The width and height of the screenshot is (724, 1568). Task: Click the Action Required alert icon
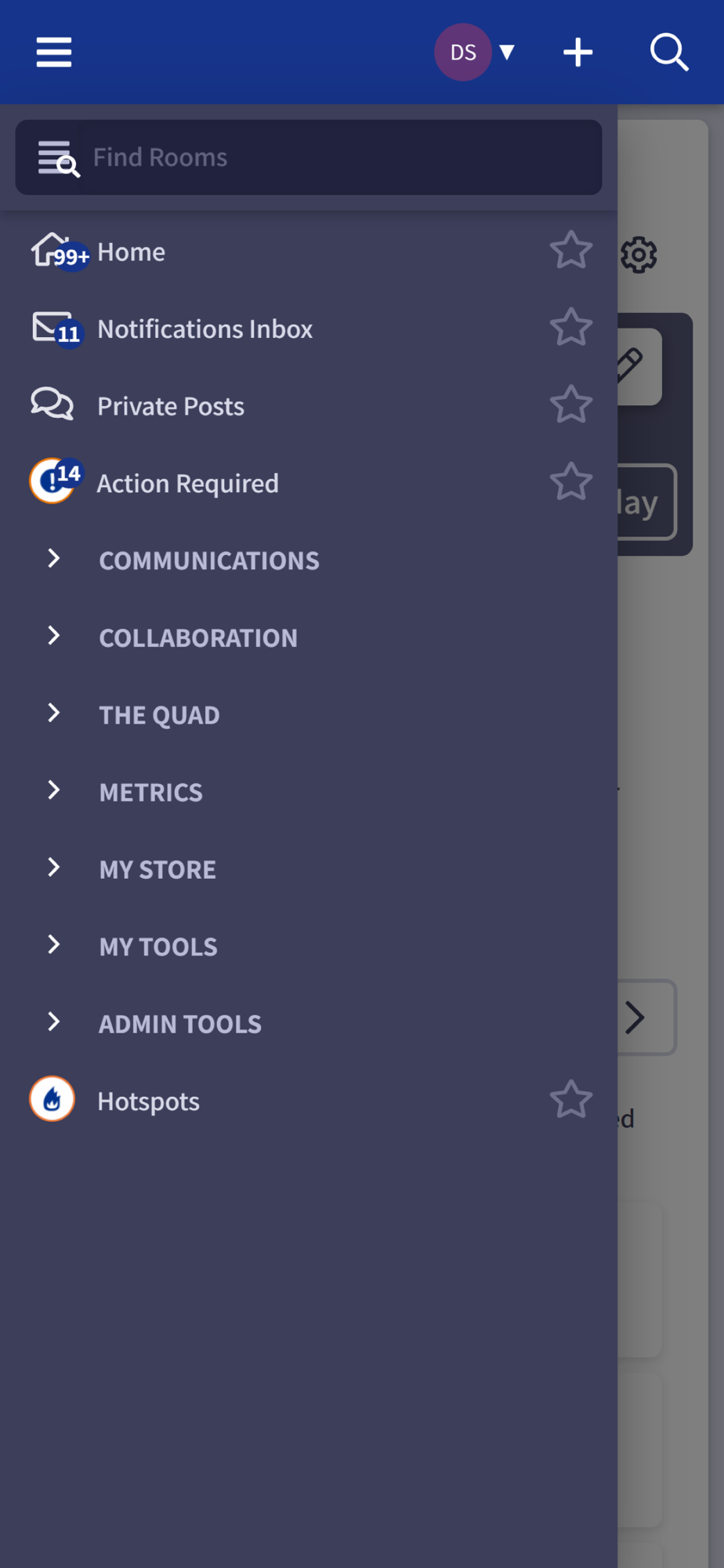pyautogui.click(x=52, y=481)
